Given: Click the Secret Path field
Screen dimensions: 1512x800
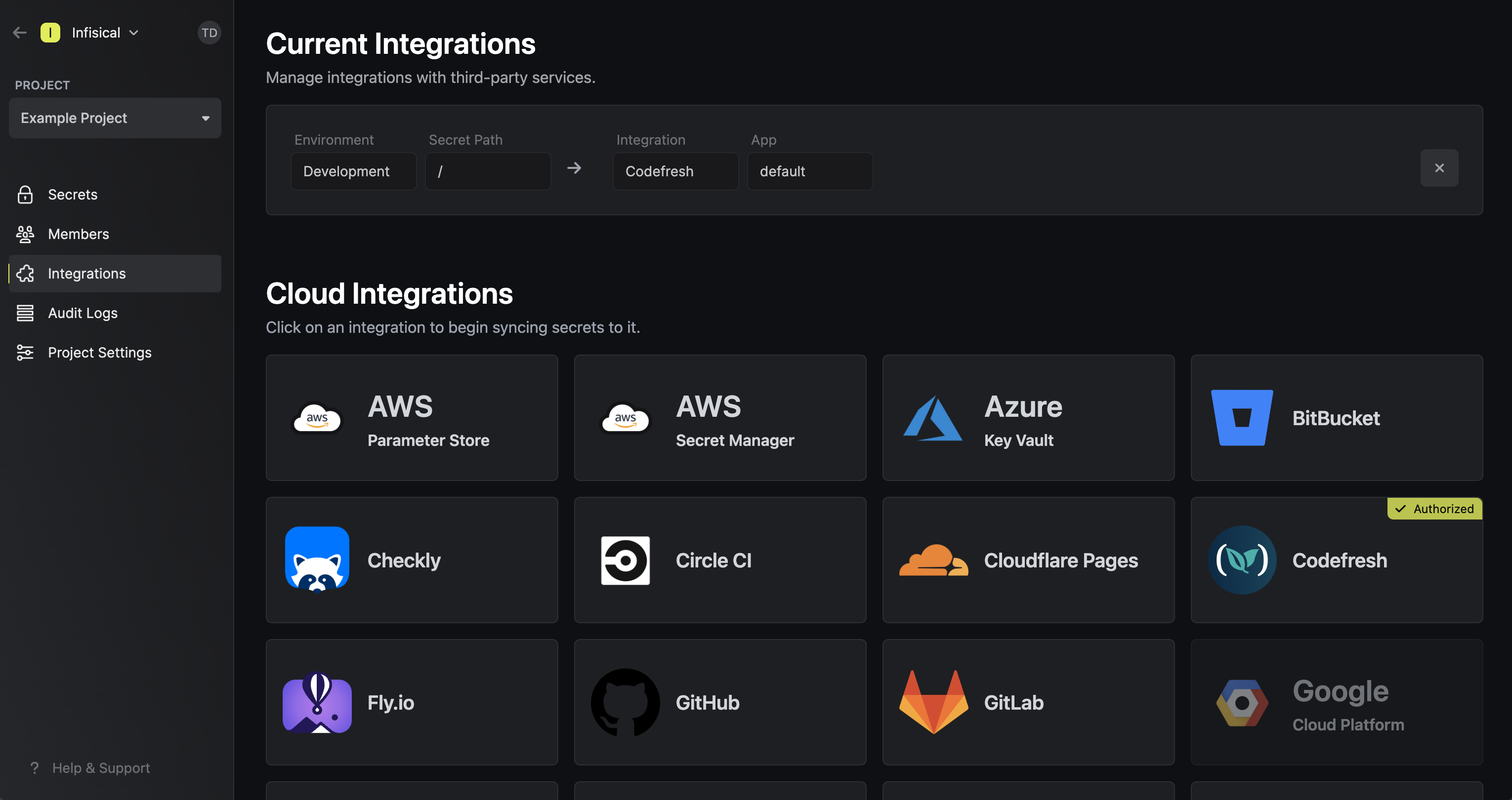Looking at the screenshot, I should tap(488, 171).
